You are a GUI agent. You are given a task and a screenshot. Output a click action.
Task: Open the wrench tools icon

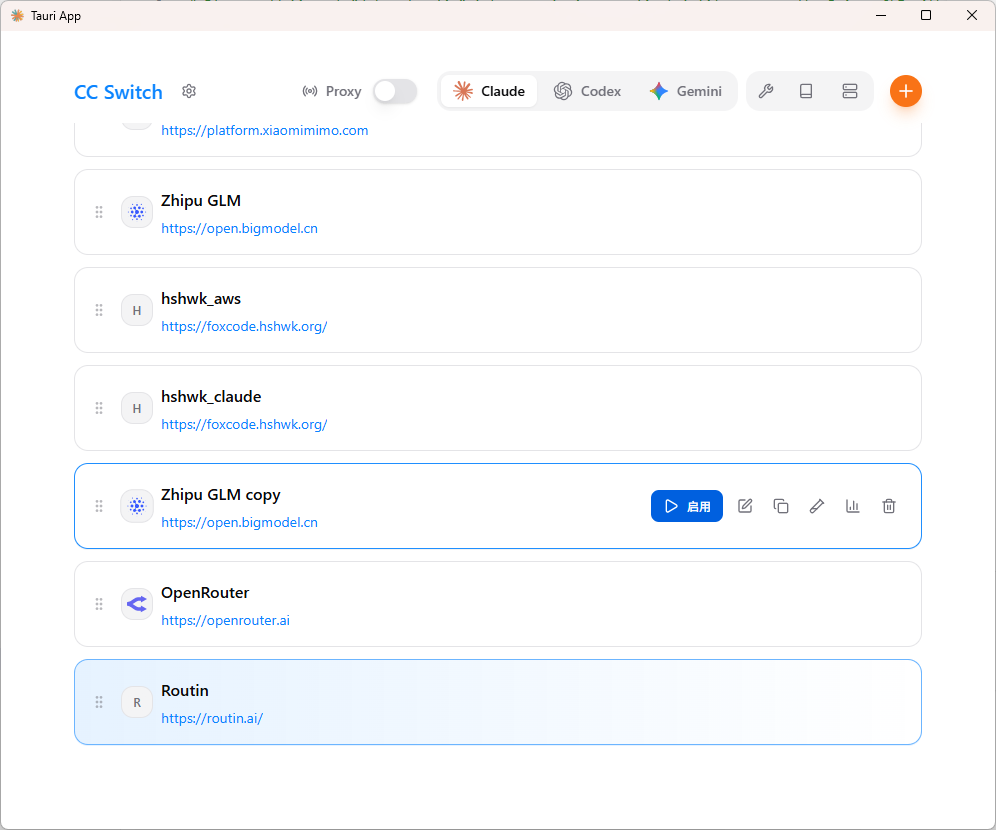(x=766, y=91)
